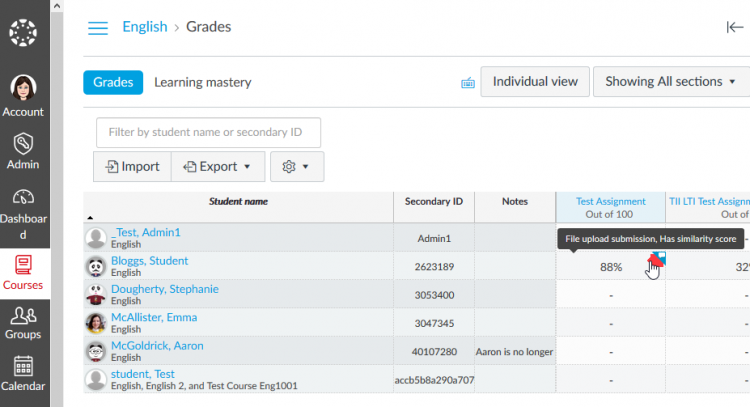Screen dimensions: 750x407
Task: Go to the Admin shield icon
Action: (x=23, y=150)
